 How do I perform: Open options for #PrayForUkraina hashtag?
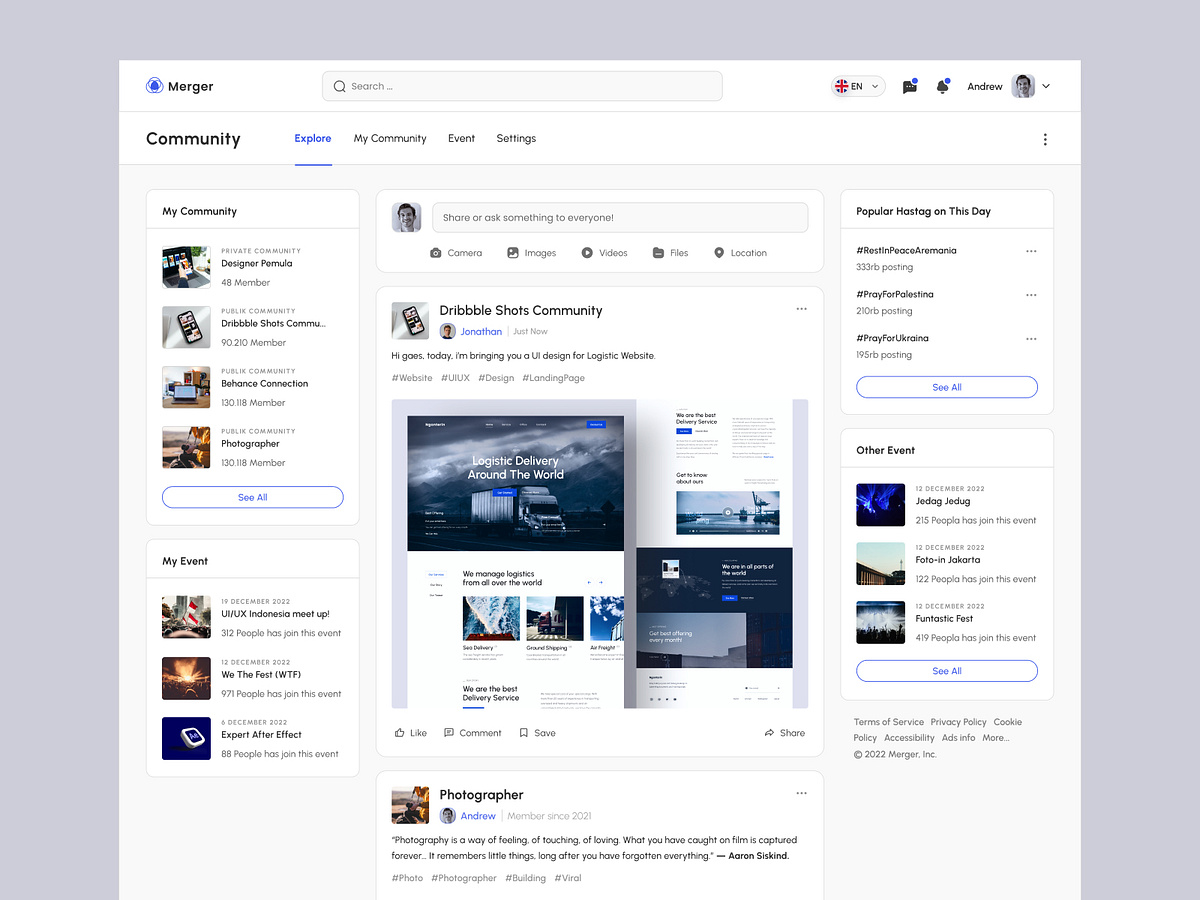point(1031,339)
